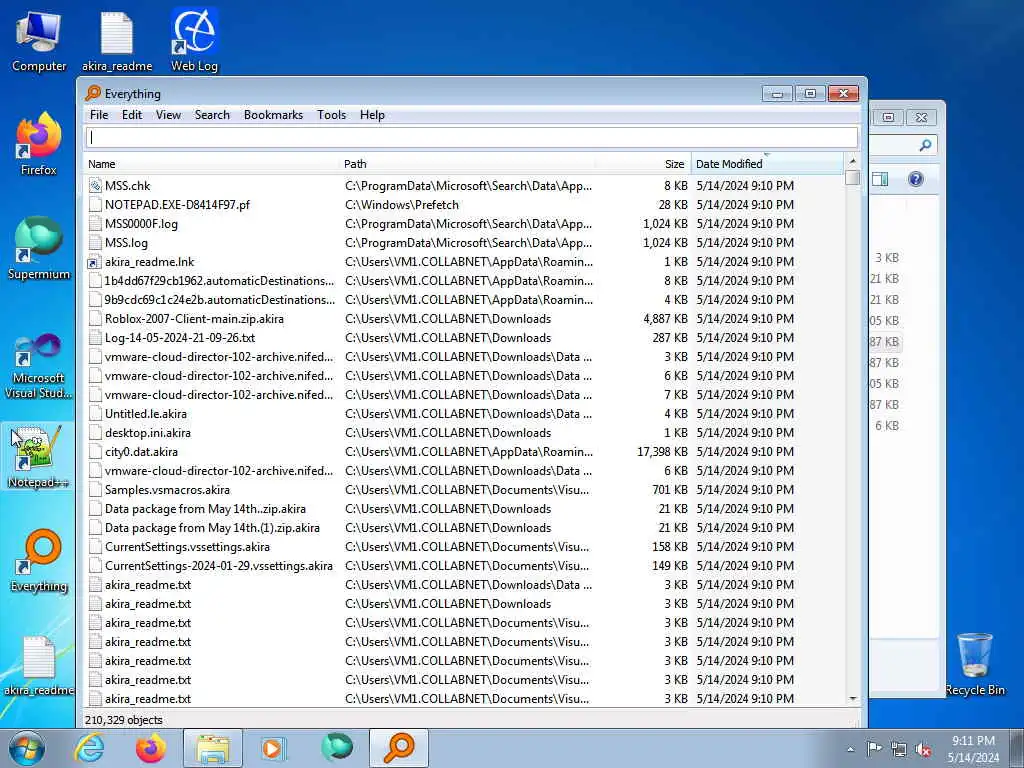Select the Everything desktop shortcut
The height and width of the screenshot is (768, 1024).
[x=39, y=561]
